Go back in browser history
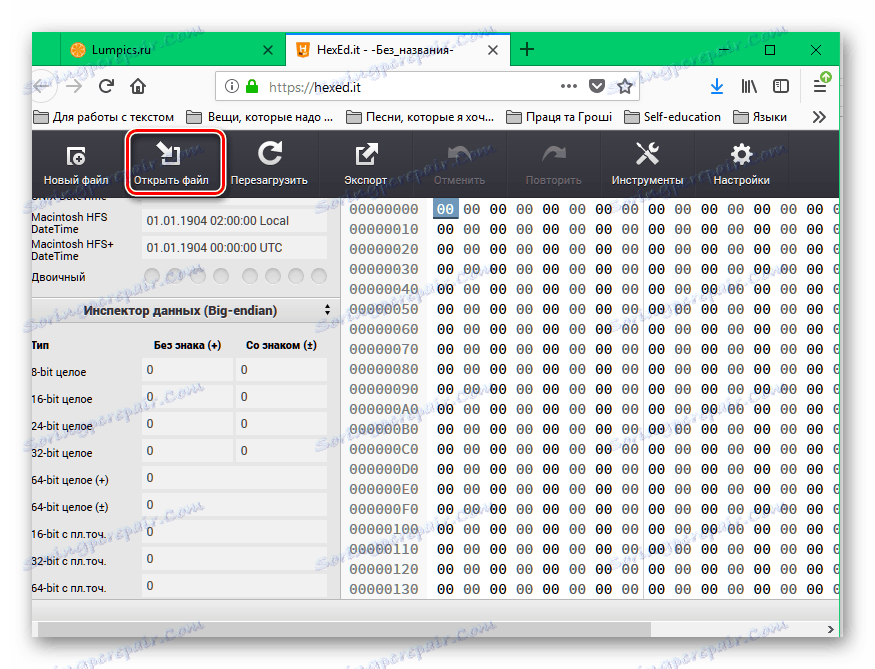The height and width of the screenshot is (669, 875). click(x=41, y=86)
